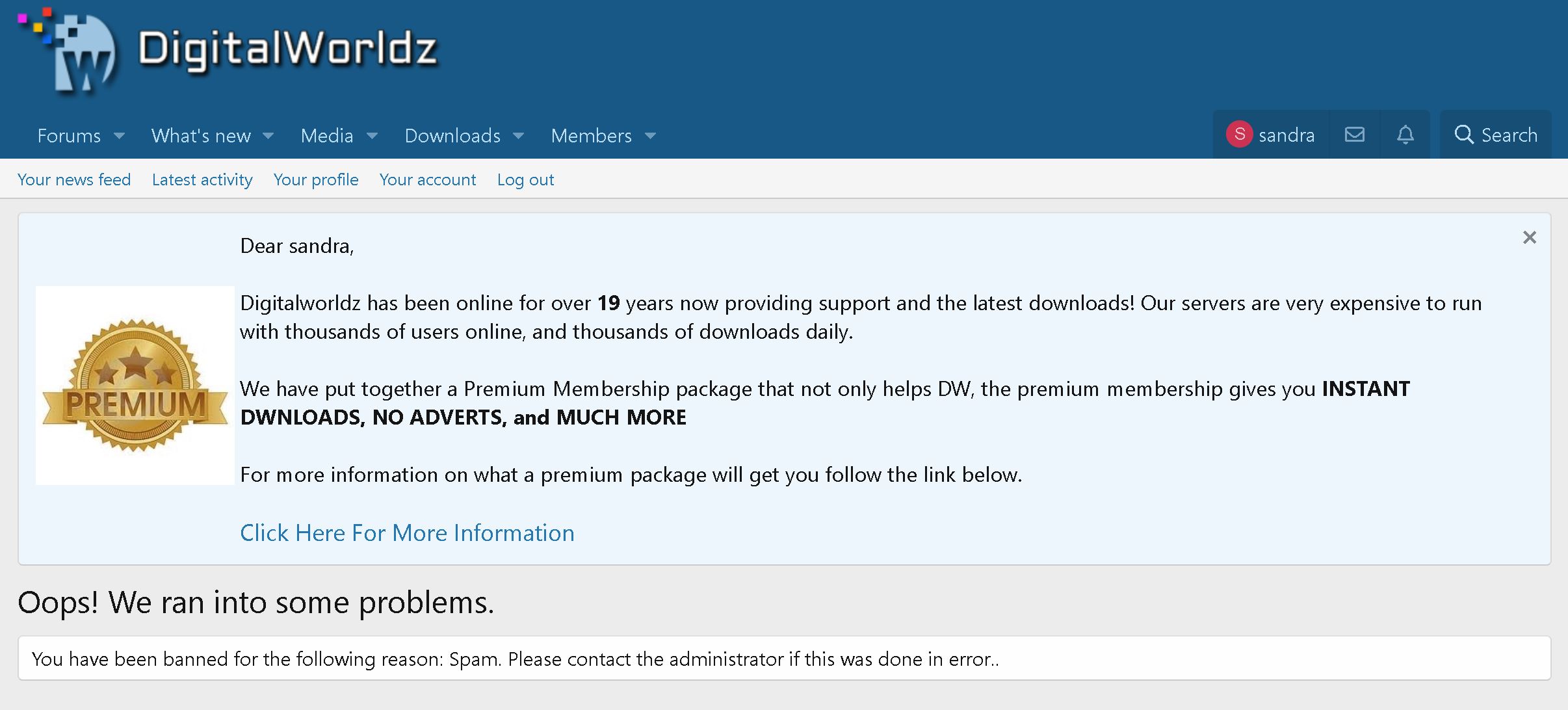View the Latest activity link
The height and width of the screenshot is (710, 1568).
point(202,179)
